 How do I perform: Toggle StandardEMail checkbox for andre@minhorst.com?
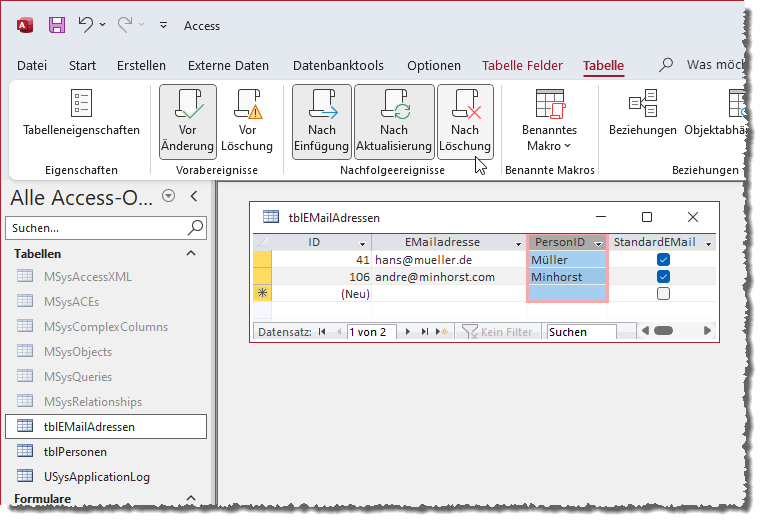coord(663,277)
